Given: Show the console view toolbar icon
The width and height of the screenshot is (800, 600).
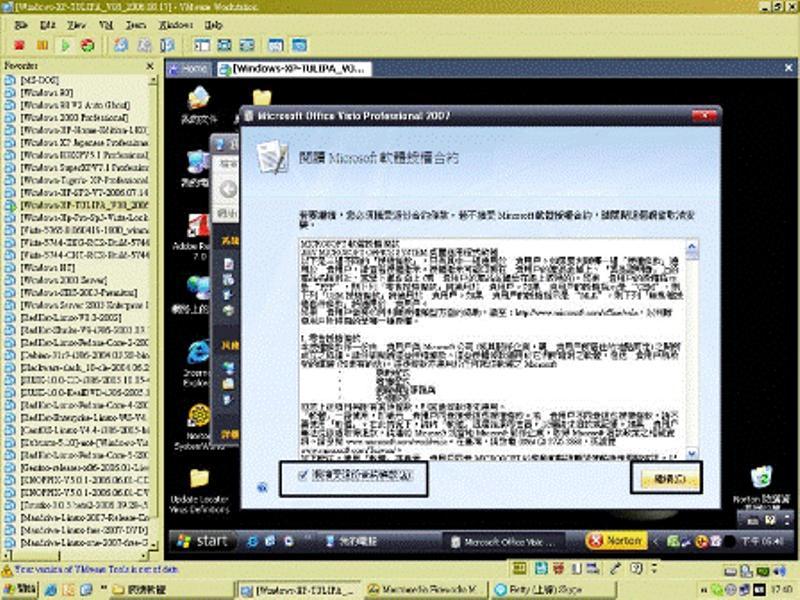Looking at the screenshot, I should [x=299, y=45].
